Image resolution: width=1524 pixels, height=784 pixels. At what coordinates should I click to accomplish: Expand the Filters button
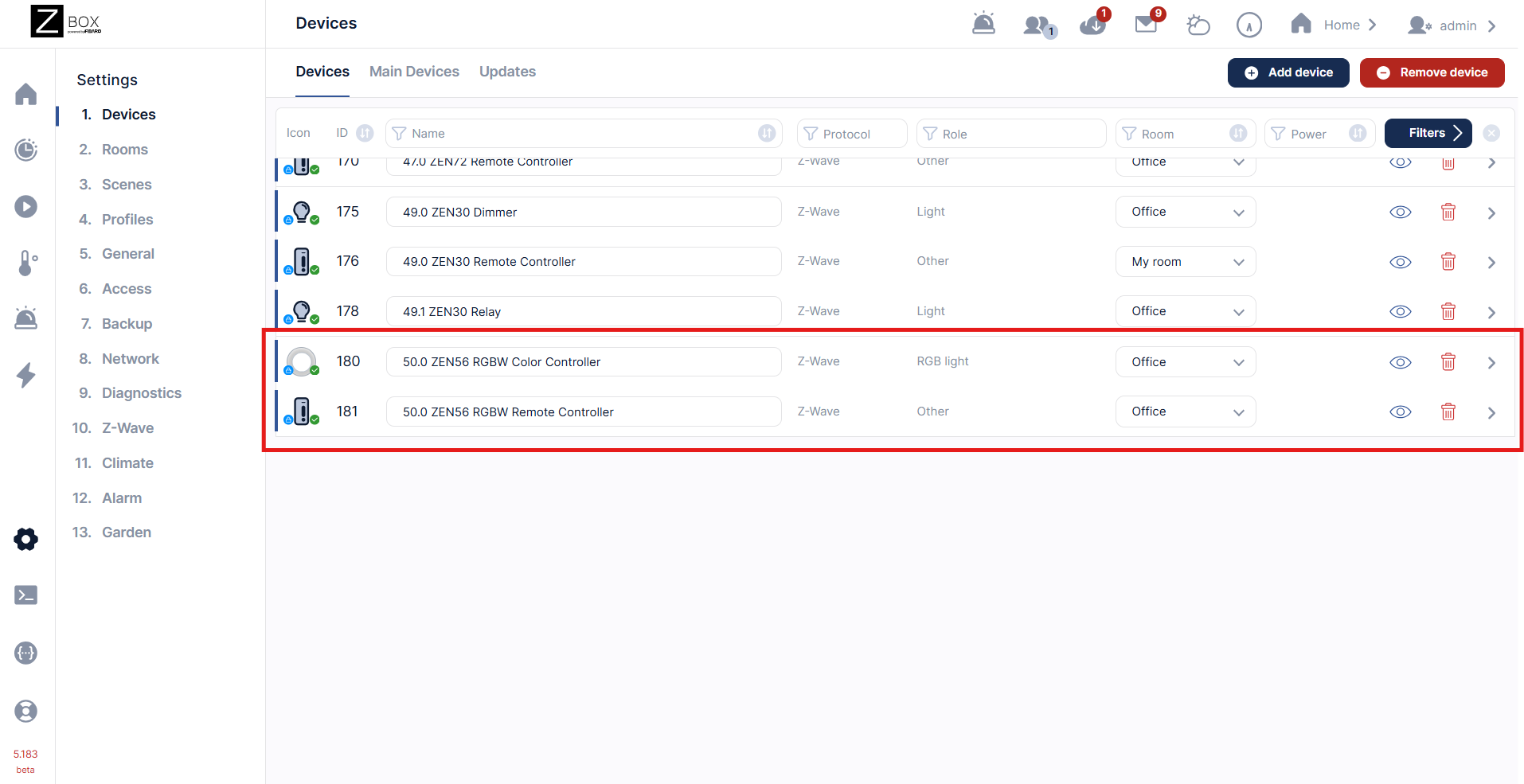point(1428,133)
